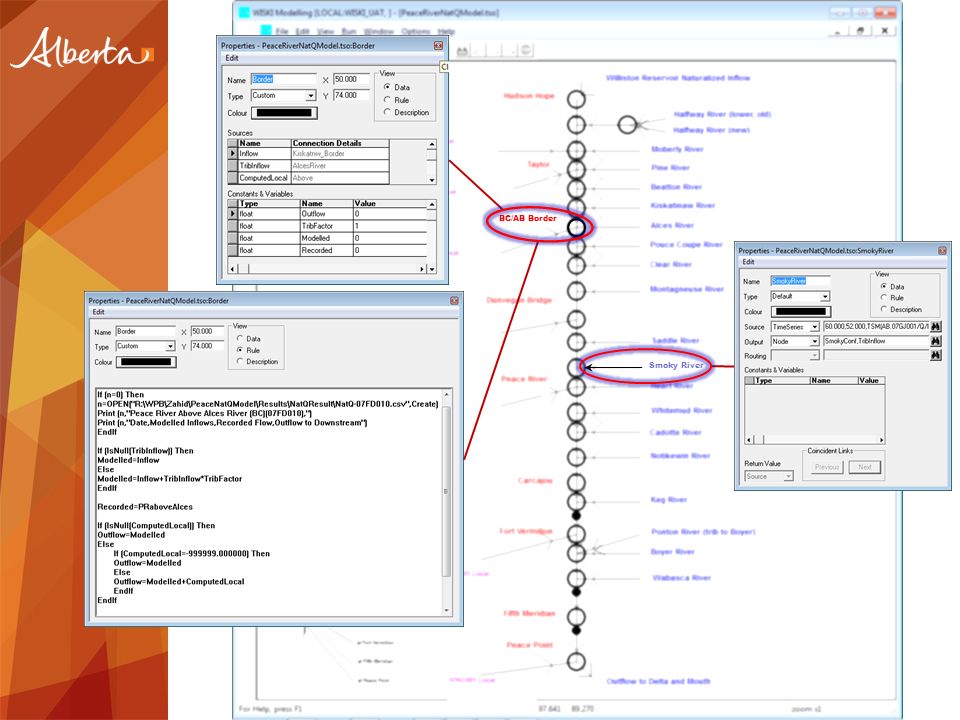
Task: Click binoculars icon beside SmokyRiver Source field
Action: point(936,326)
